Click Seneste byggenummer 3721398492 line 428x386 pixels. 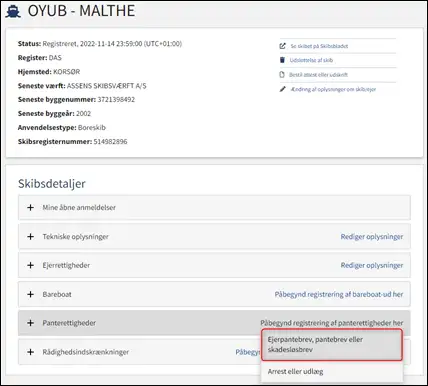coord(76,99)
